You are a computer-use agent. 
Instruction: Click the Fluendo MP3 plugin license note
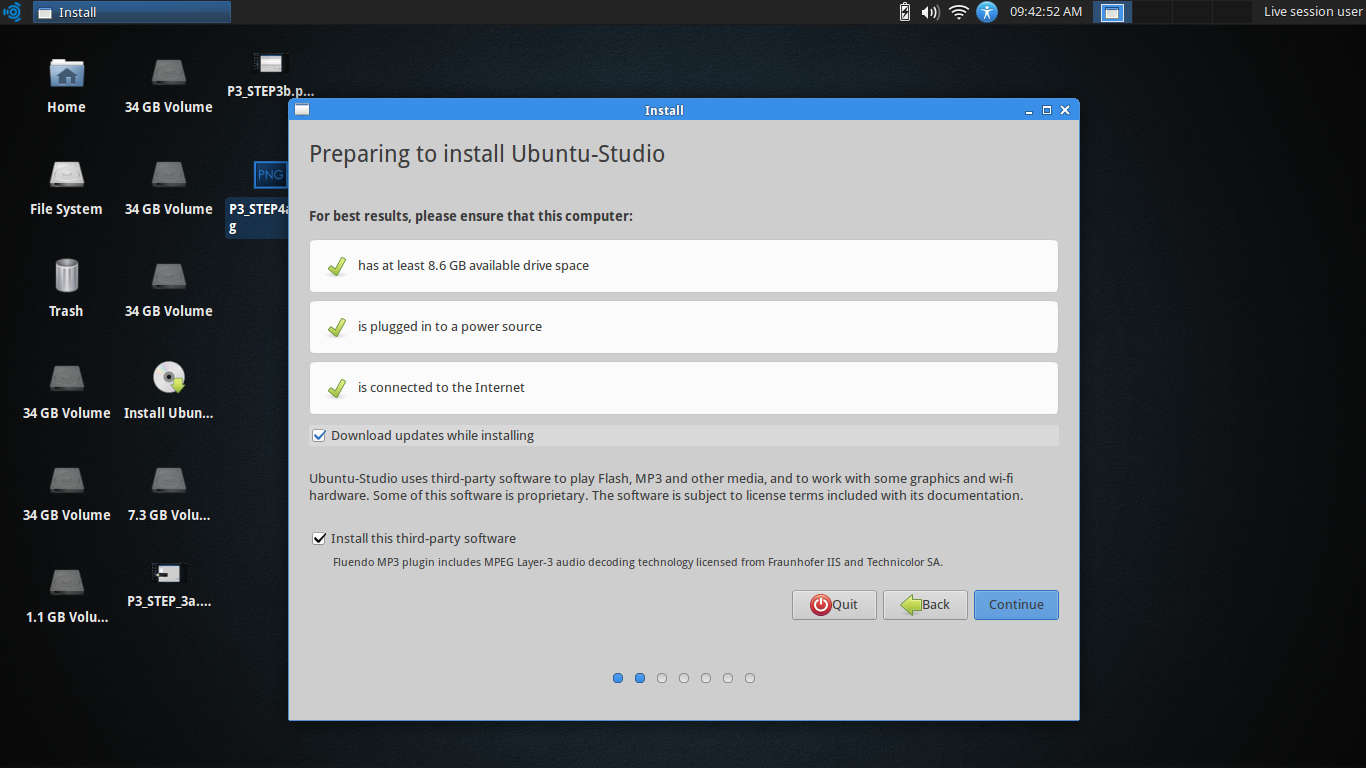click(638, 562)
